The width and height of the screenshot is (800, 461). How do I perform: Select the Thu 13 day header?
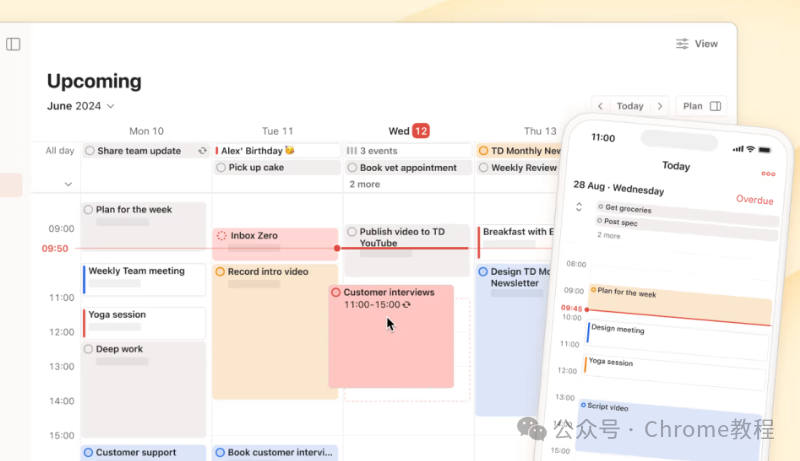click(540, 131)
